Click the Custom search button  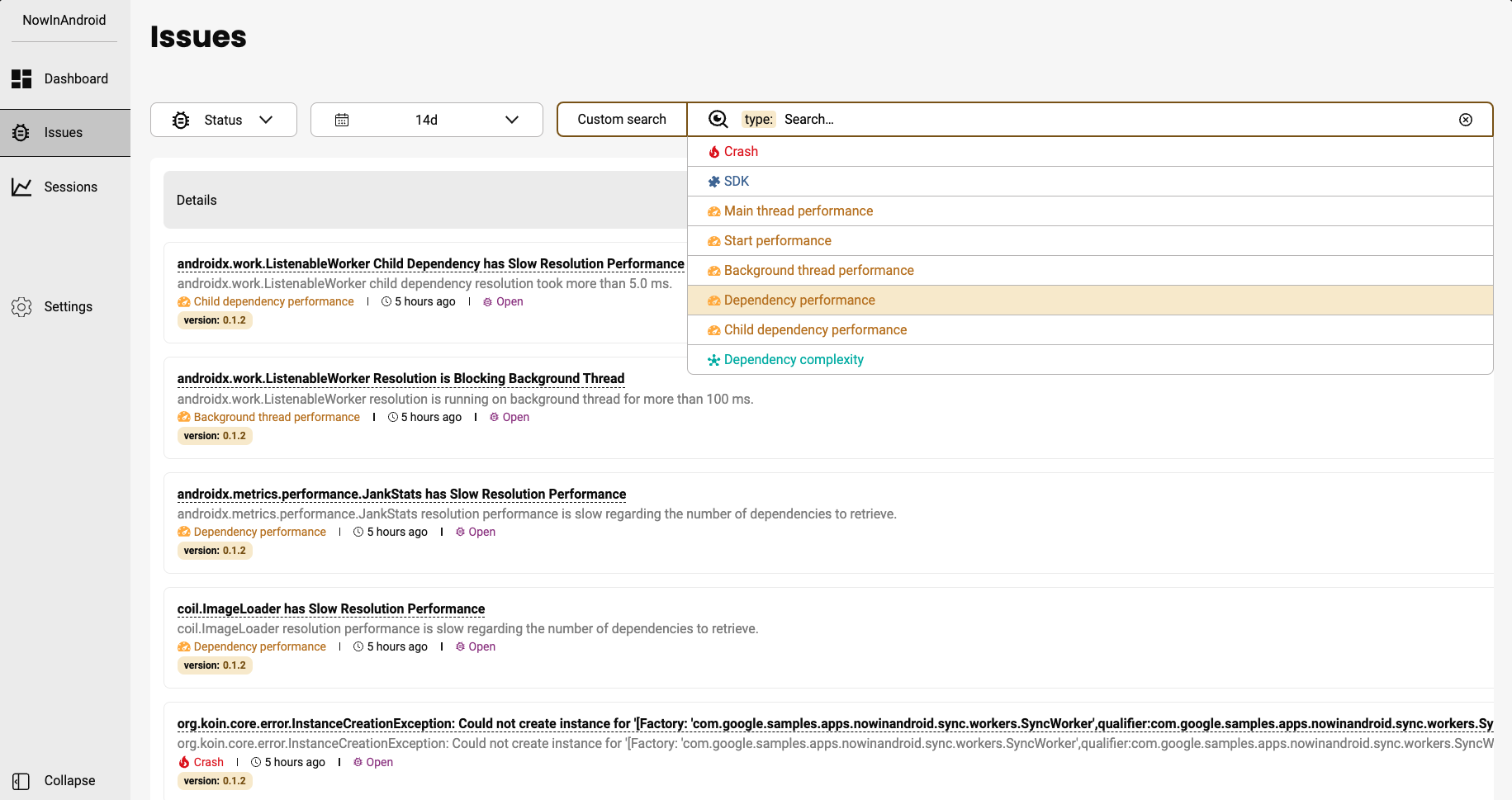(x=622, y=120)
